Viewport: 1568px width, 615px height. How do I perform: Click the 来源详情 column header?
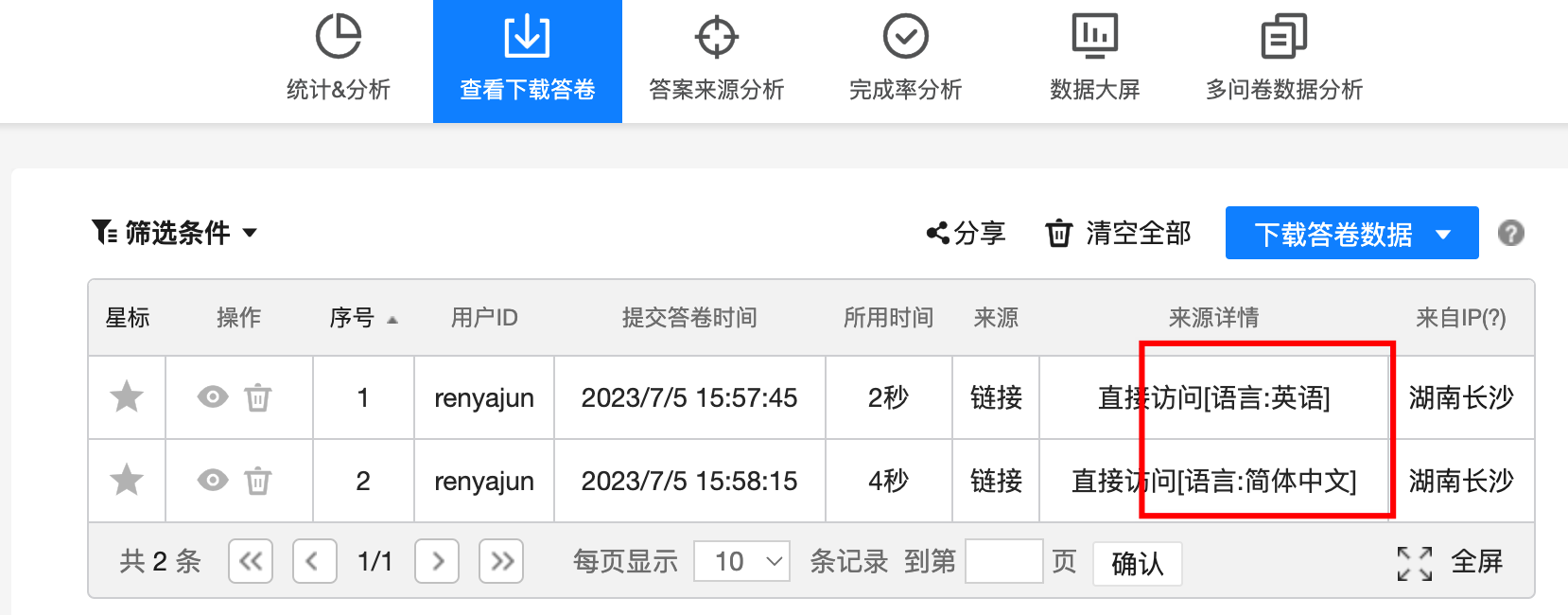click(1214, 318)
